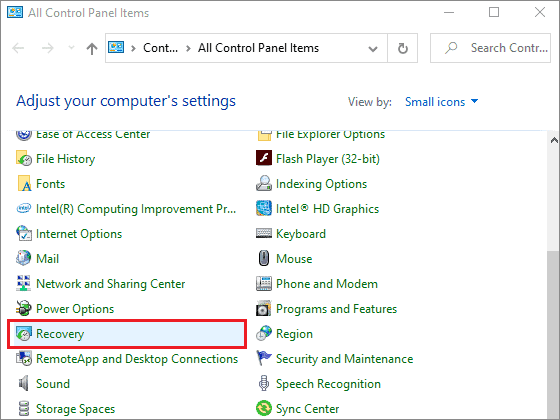Open the Small icons view dropdown

(x=441, y=102)
